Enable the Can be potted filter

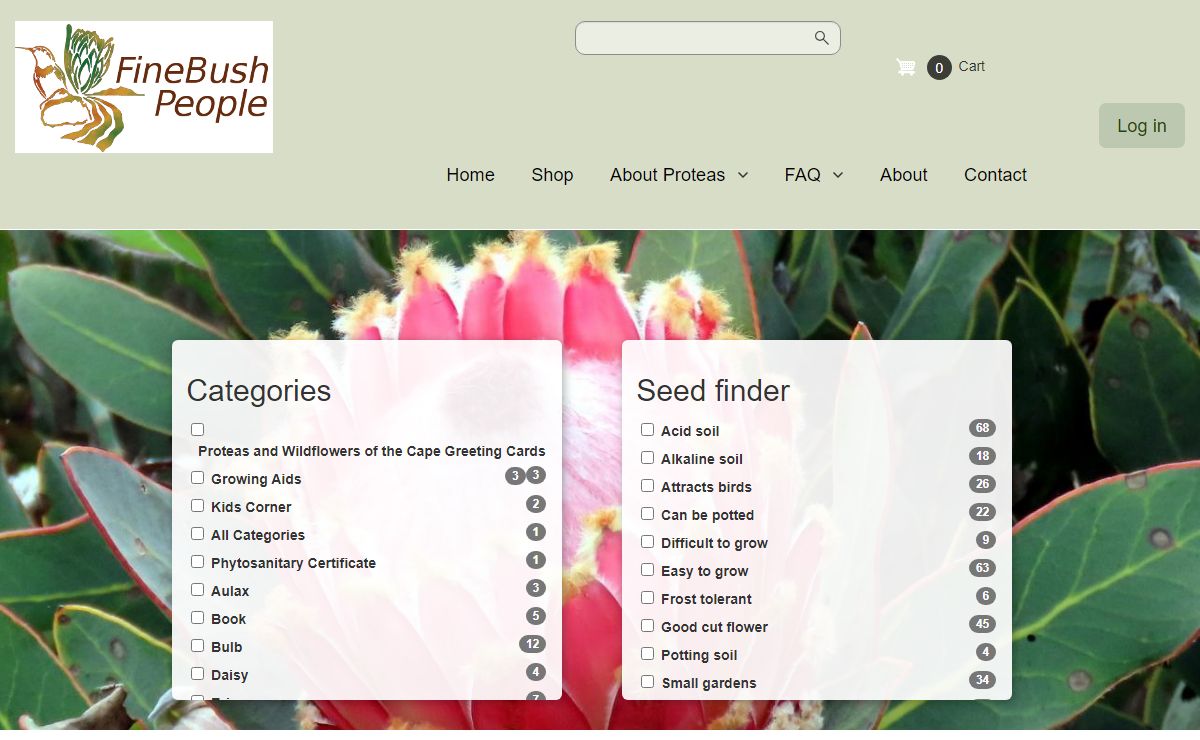[x=647, y=513]
